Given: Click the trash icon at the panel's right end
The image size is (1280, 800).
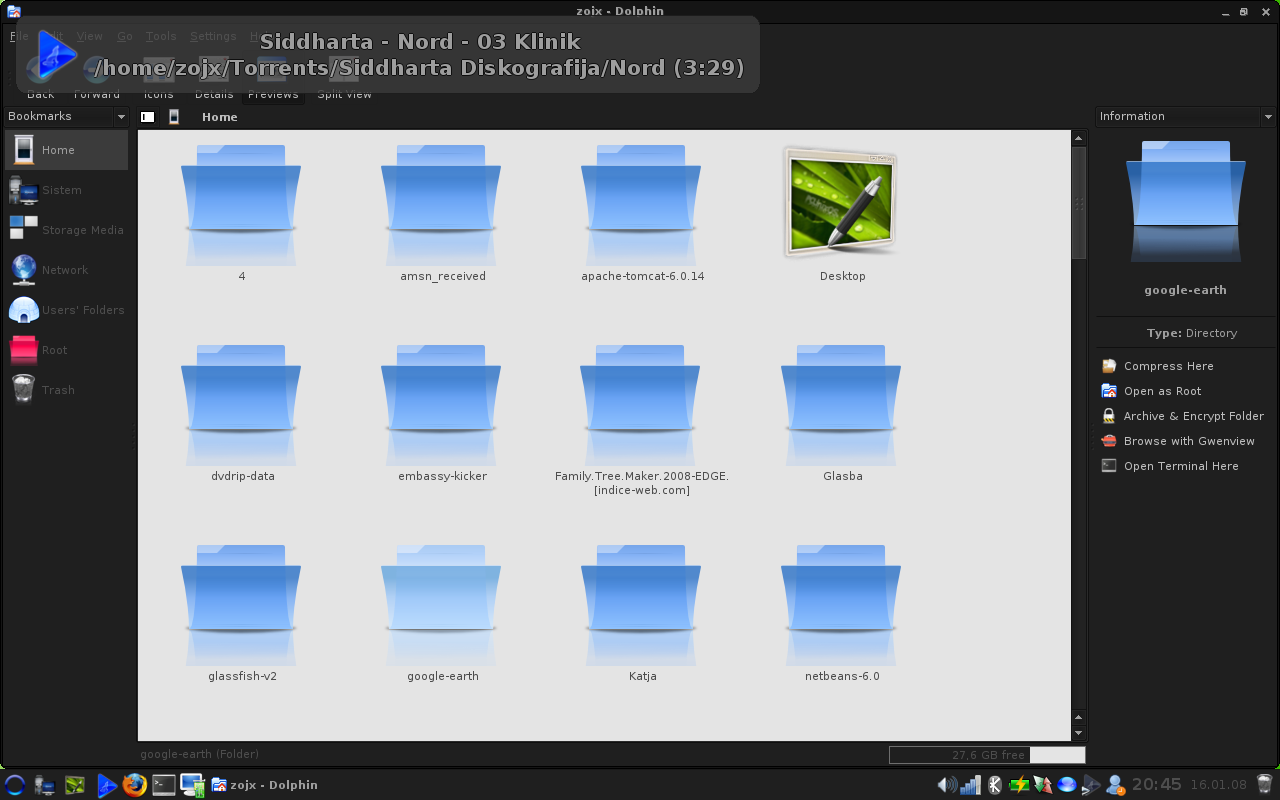Looking at the screenshot, I should click(1265, 785).
